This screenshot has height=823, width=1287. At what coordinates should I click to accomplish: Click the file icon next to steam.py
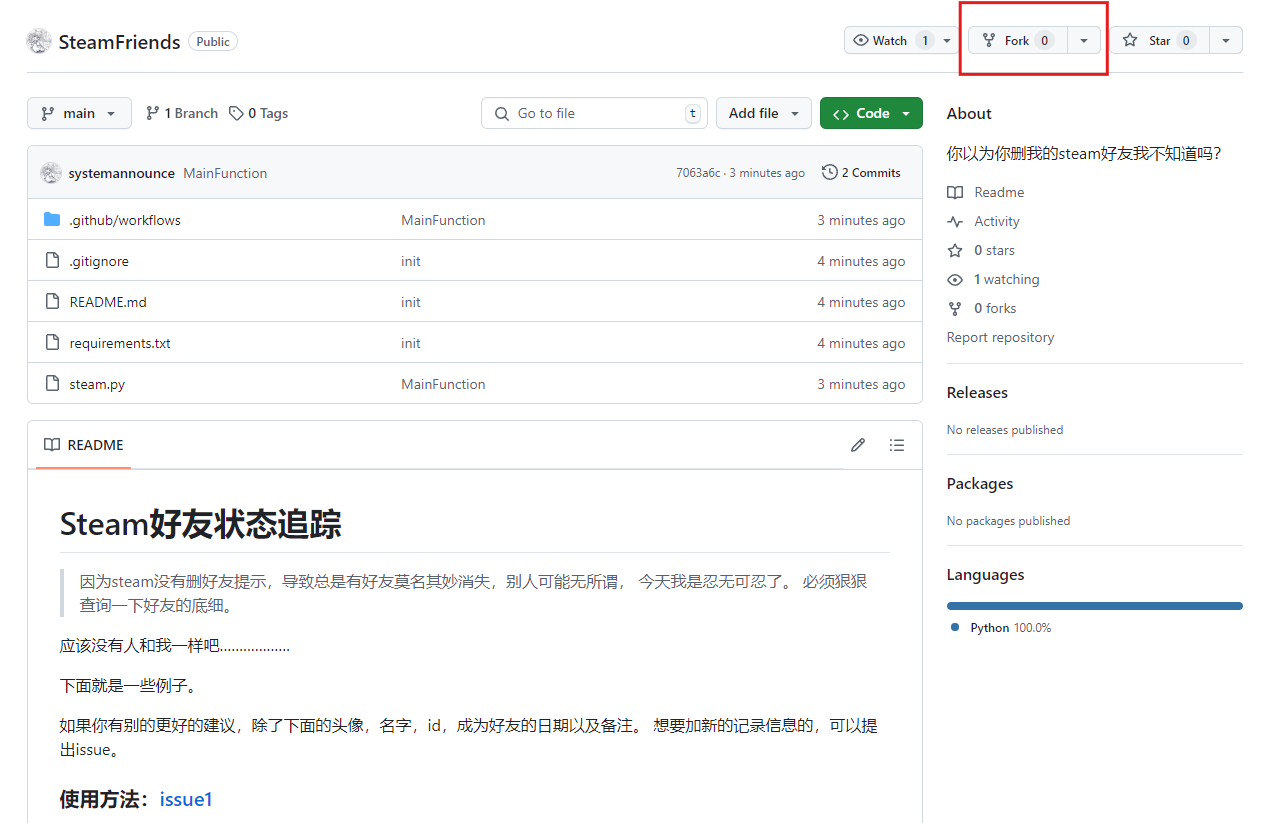(x=52, y=384)
